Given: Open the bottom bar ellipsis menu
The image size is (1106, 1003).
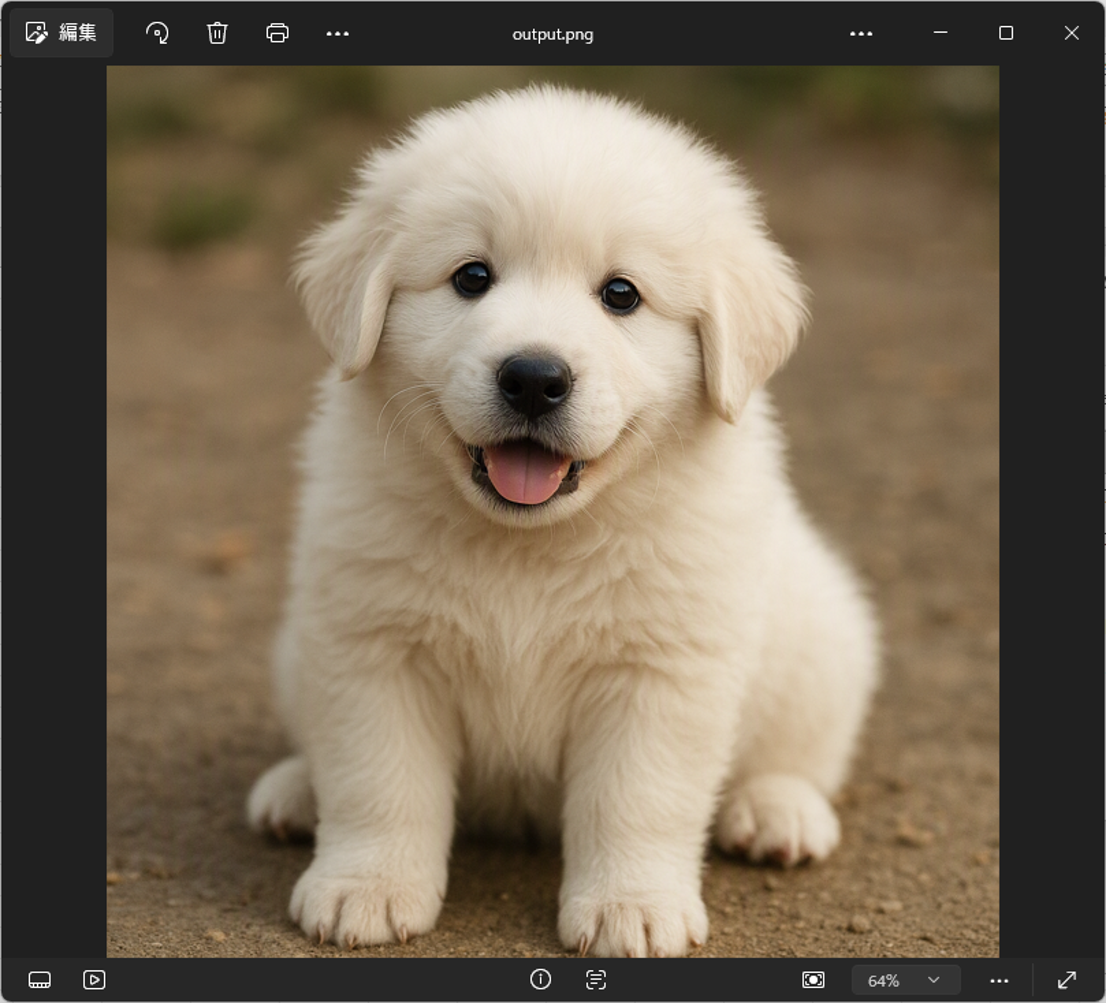Looking at the screenshot, I should 999,980.
